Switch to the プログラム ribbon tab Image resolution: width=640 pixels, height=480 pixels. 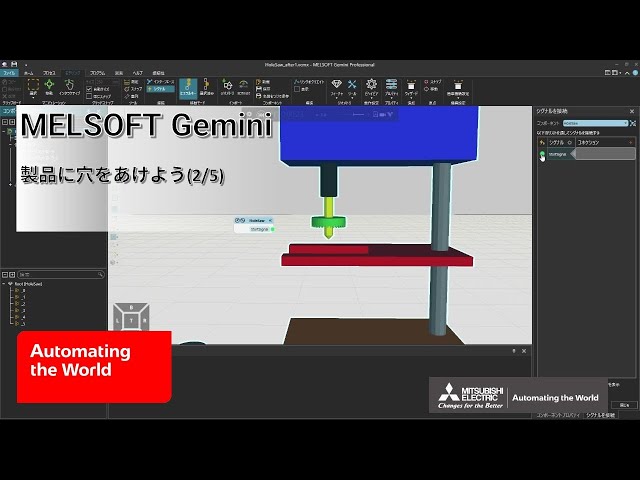pyautogui.click(x=98, y=73)
